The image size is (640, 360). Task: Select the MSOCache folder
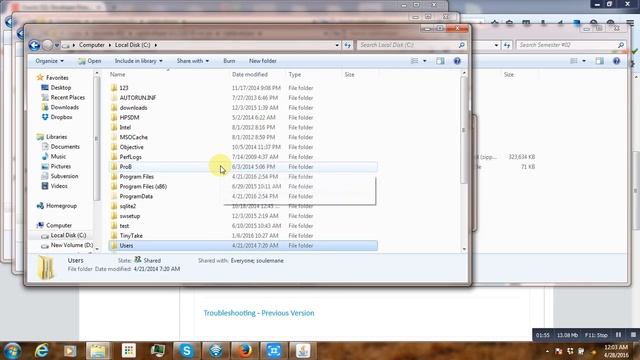coord(133,137)
